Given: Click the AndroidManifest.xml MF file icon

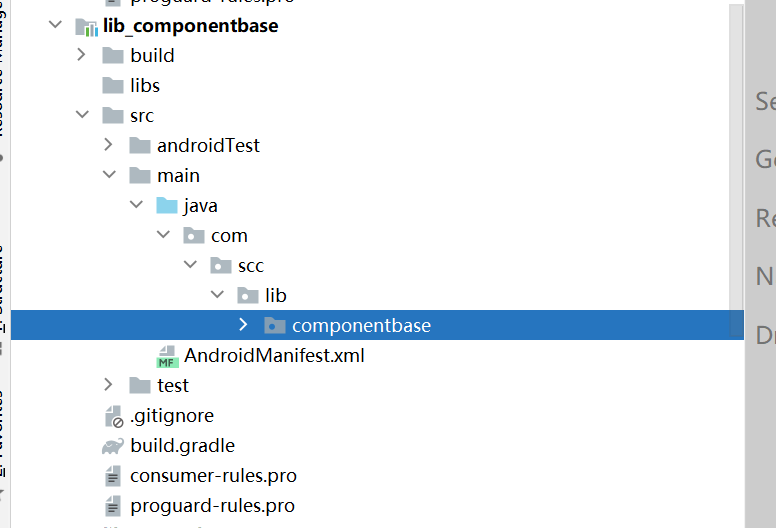Looking at the screenshot, I should coord(167,356).
